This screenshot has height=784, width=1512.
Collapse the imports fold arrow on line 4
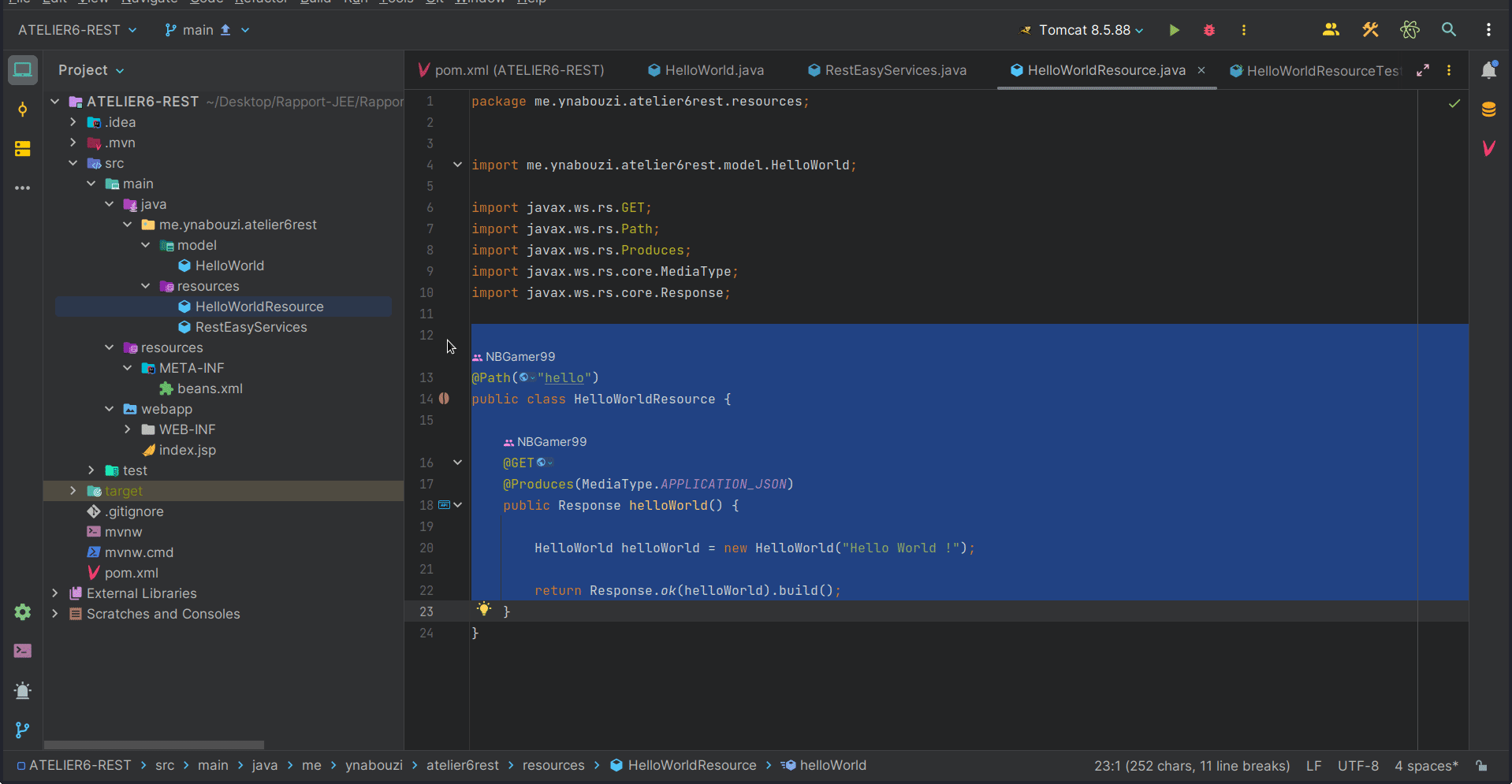tap(457, 165)
